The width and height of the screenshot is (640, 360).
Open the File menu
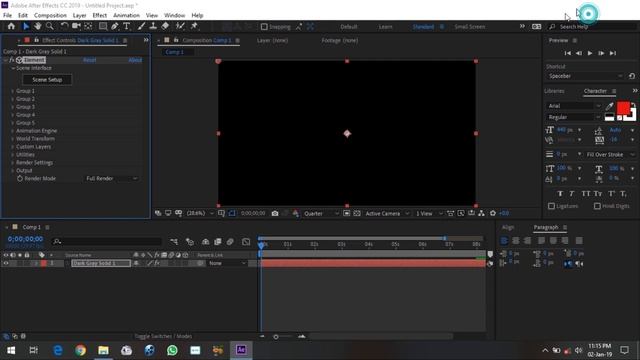tap(7, 15)
